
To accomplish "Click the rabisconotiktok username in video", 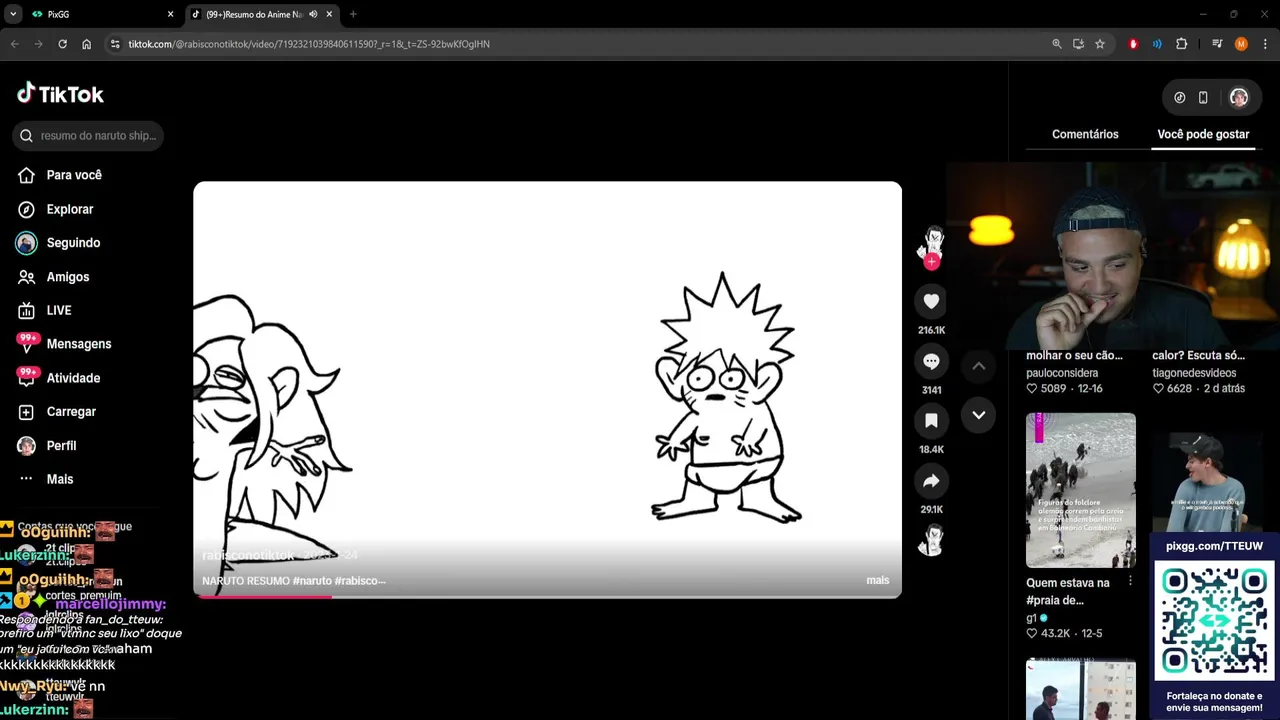I will point(248,555).
